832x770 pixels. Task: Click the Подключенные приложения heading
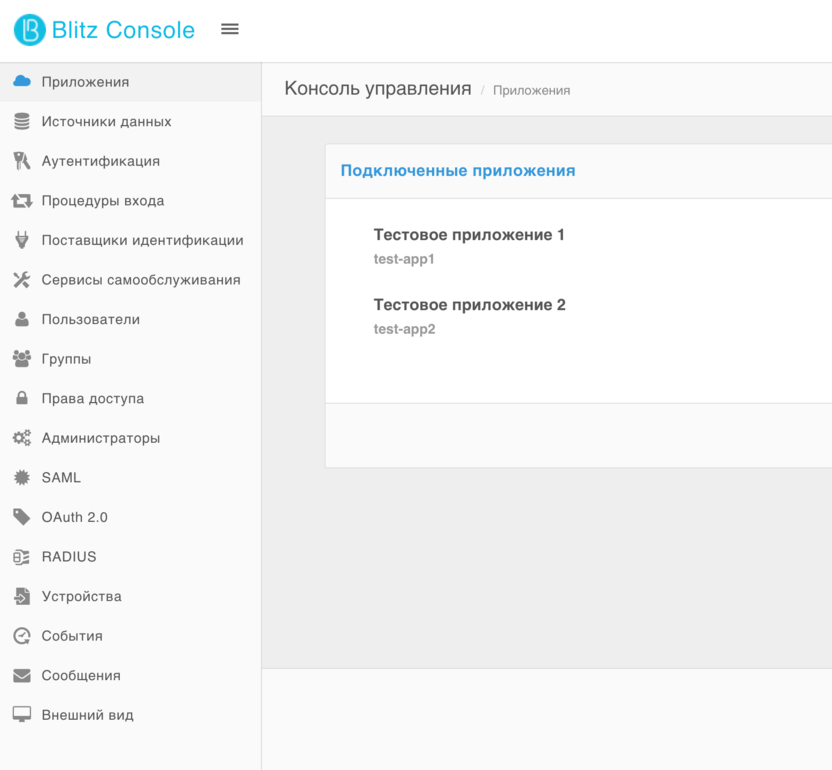[x=458, y=170]
